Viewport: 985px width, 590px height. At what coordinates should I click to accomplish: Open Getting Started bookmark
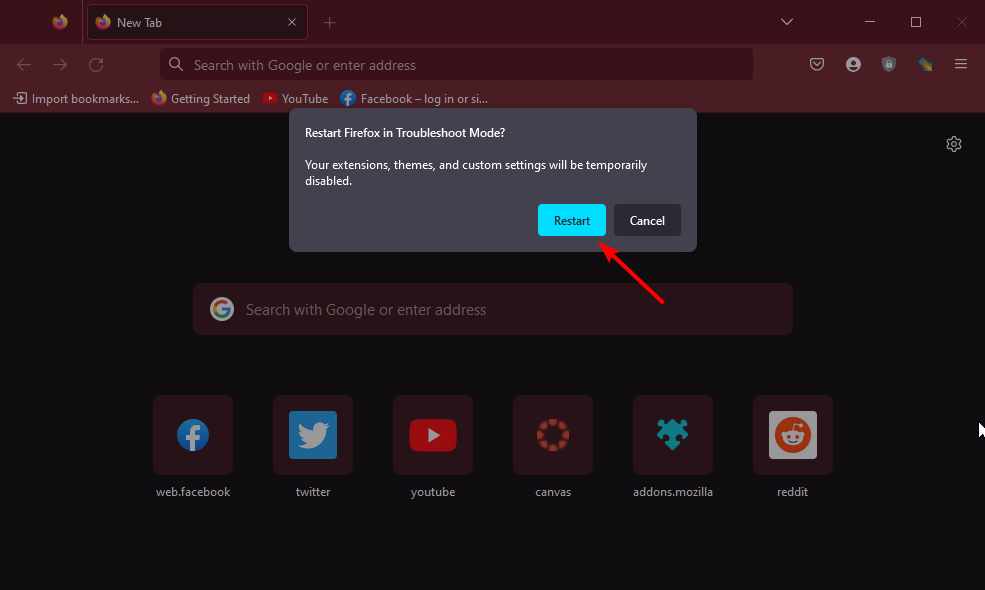click(x=200, y=99)
